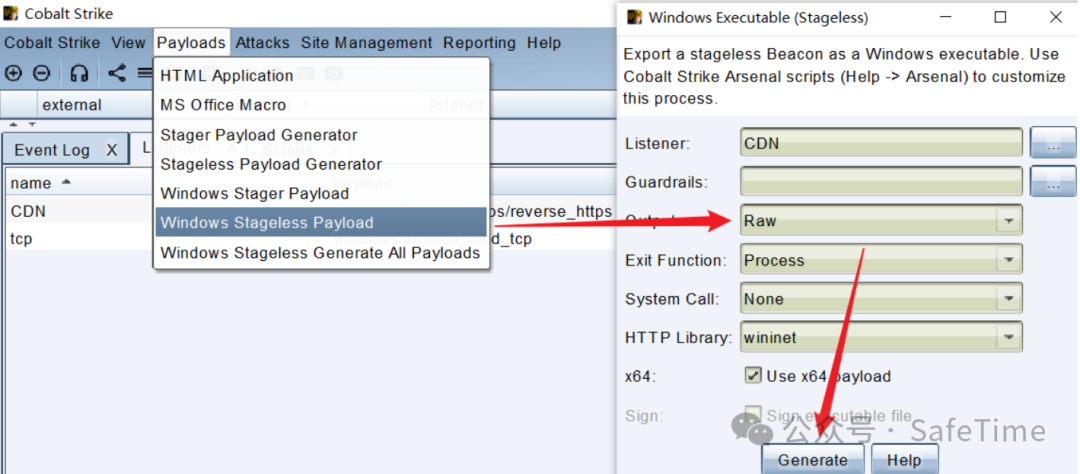Close the Windows Executable dialog
Screen dimensions: 1080x474
click(x=1055, y=17)
